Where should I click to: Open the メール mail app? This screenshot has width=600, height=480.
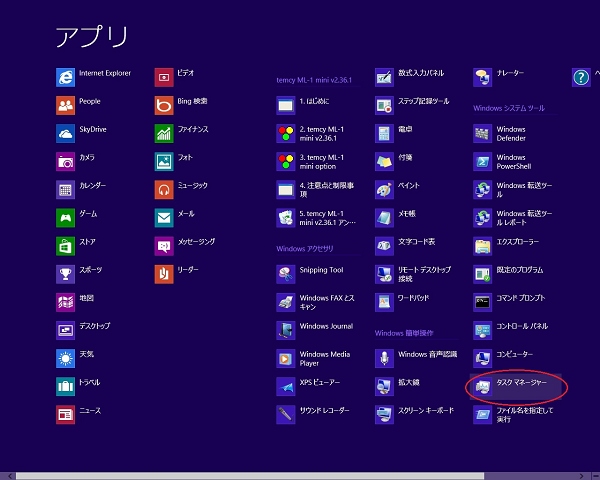coord(164,218)
